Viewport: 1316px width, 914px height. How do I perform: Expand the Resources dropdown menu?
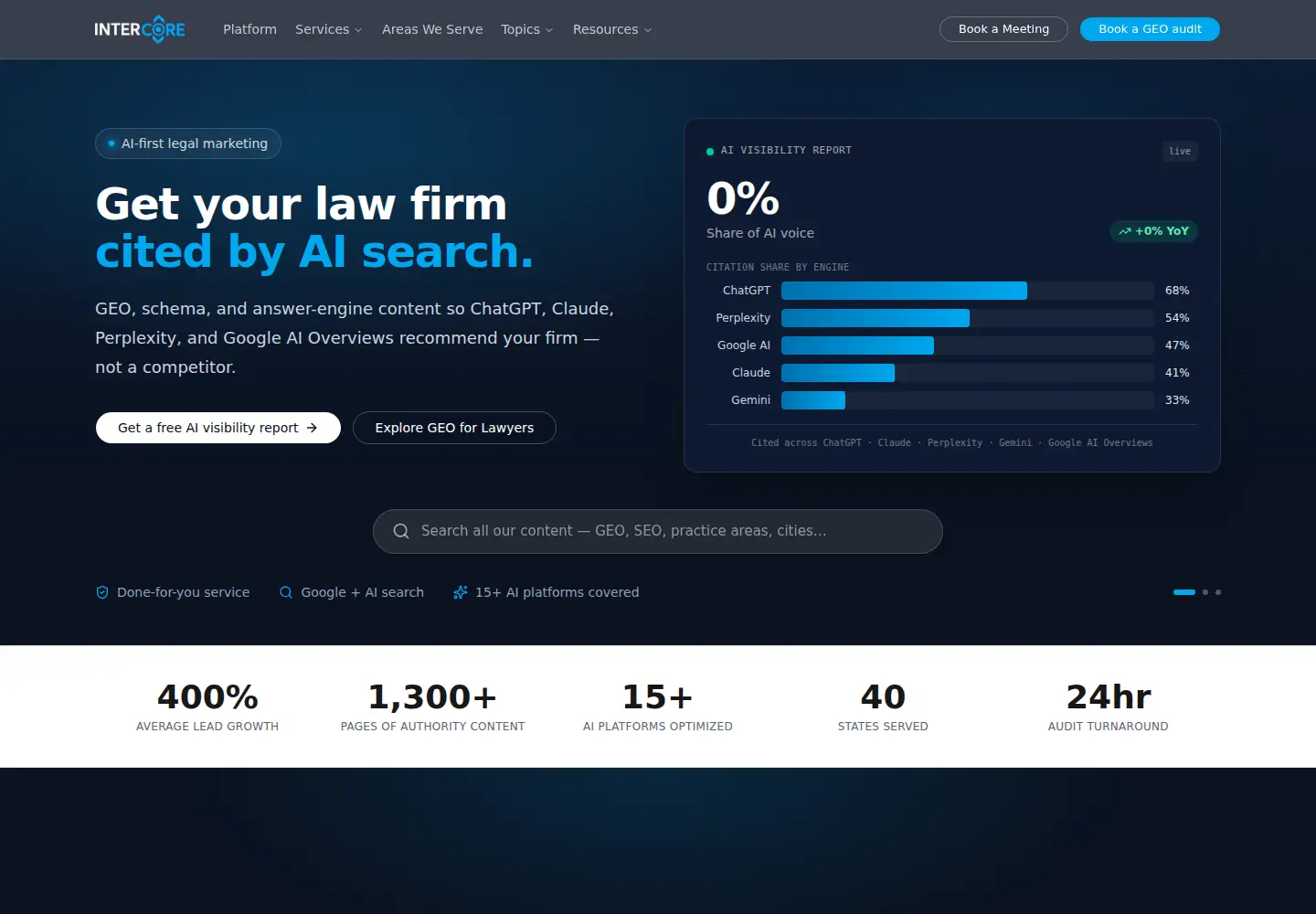pyautogui.click(x=612, y=29)
